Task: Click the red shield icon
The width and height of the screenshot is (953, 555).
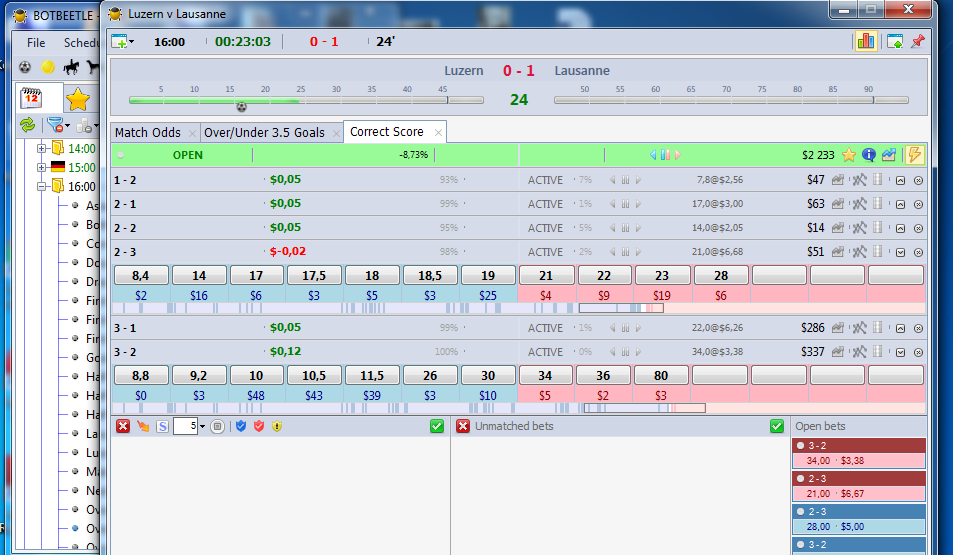Action: tap(259, 426)
